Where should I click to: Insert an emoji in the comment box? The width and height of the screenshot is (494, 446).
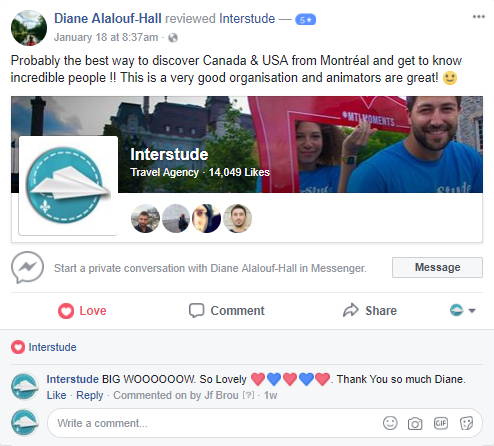(390, 423)
